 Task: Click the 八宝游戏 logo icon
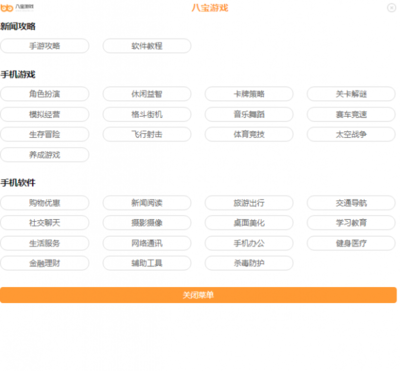tap(17, 7)
